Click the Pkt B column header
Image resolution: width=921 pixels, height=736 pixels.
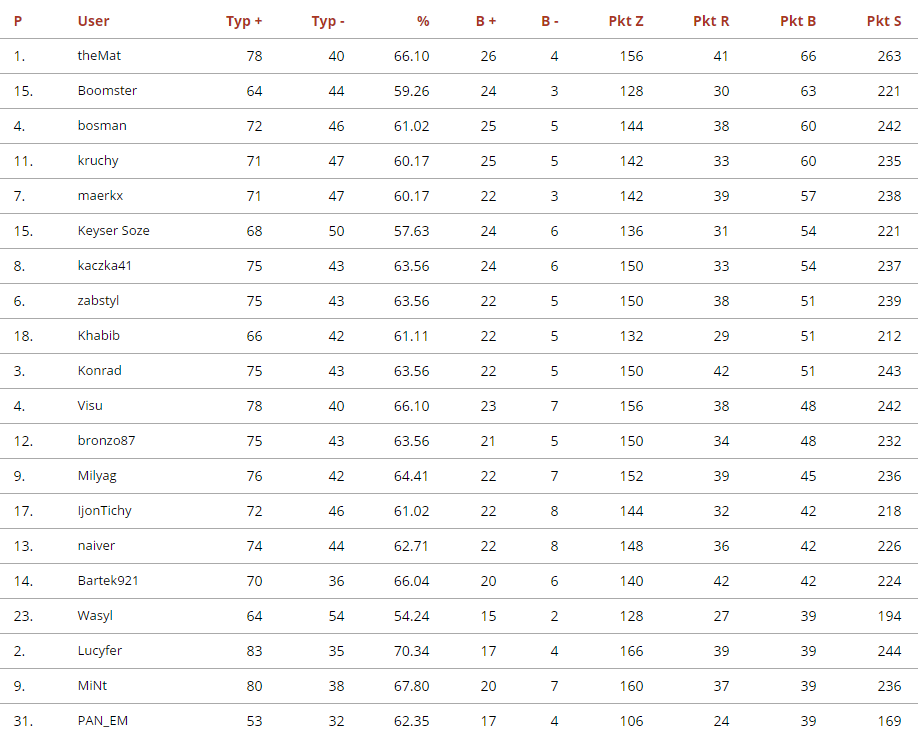[x=798, y=21]
